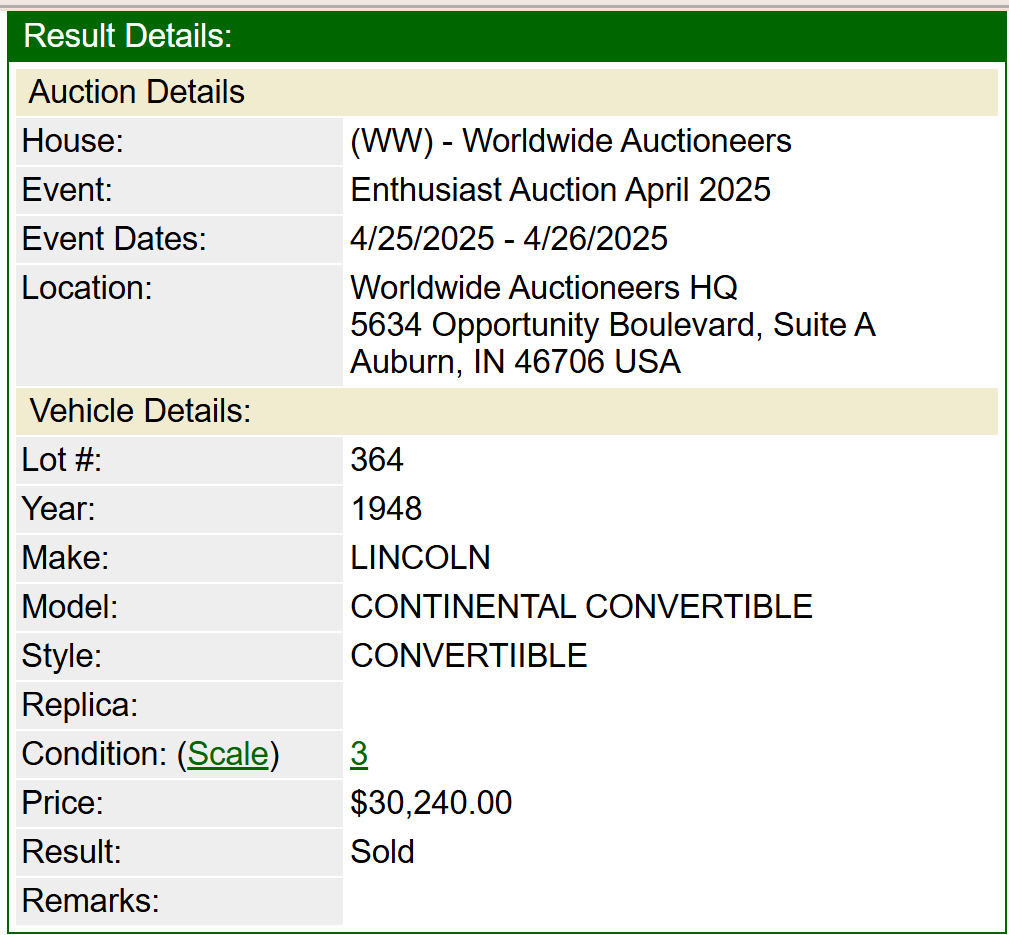Click the CONVERTIIBLE style value

(x=468, y=656)
